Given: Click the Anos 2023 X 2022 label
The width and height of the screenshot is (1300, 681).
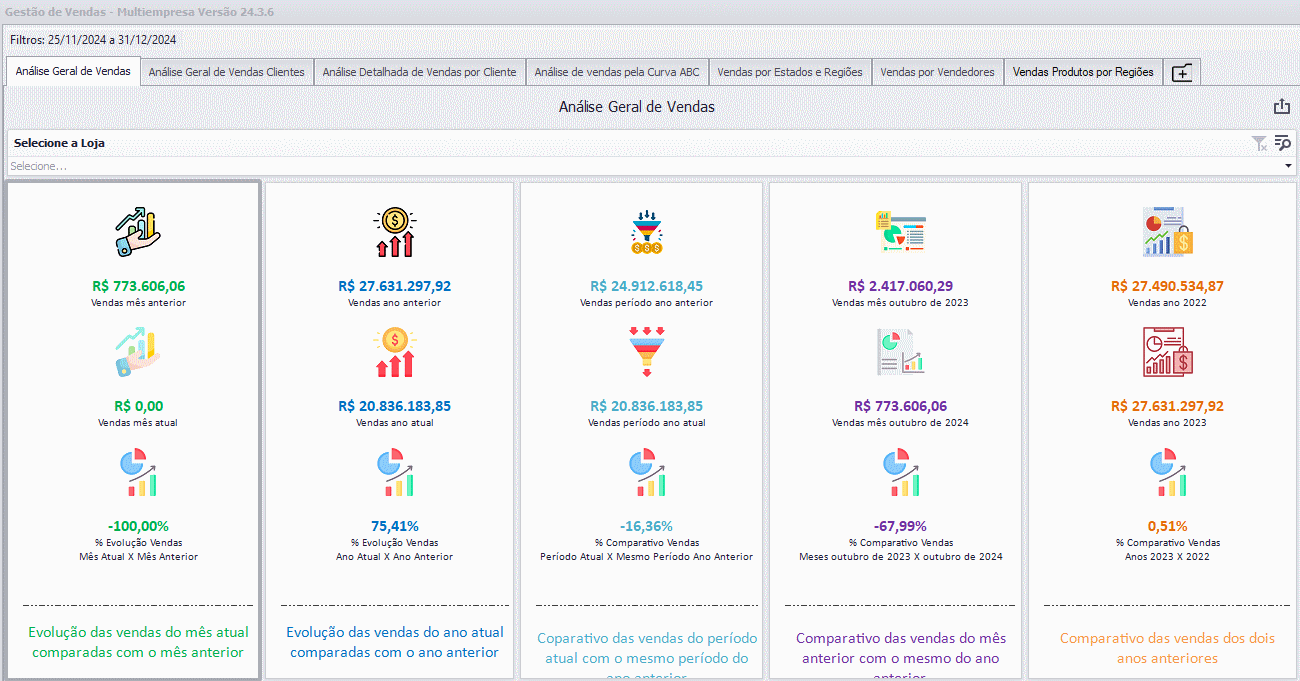Looking at the screenshot, I should coord(1167,556).
